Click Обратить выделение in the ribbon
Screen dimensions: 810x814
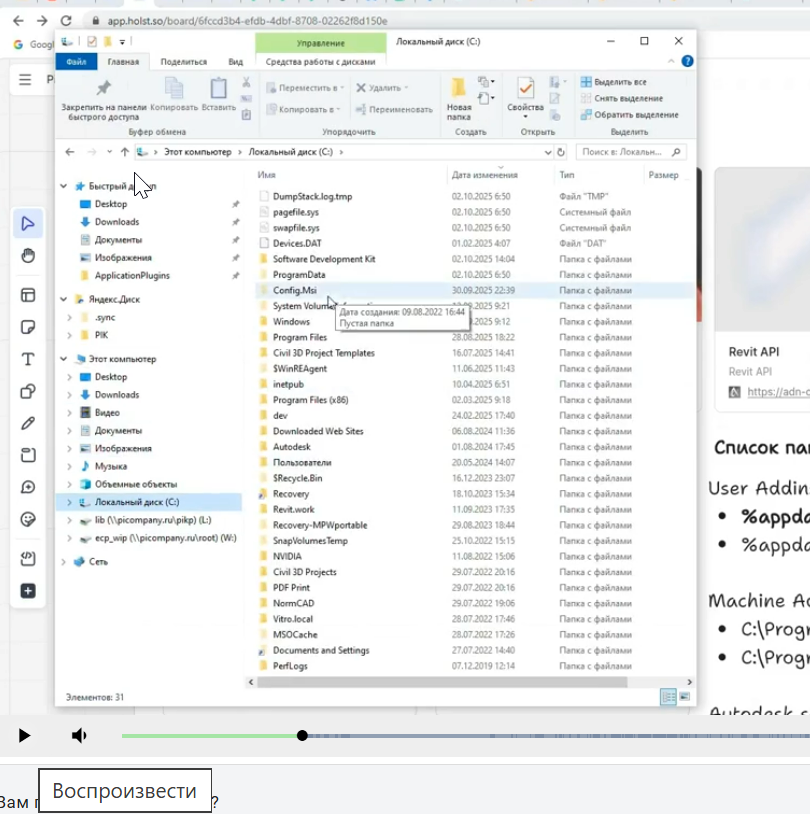[629, 115]
